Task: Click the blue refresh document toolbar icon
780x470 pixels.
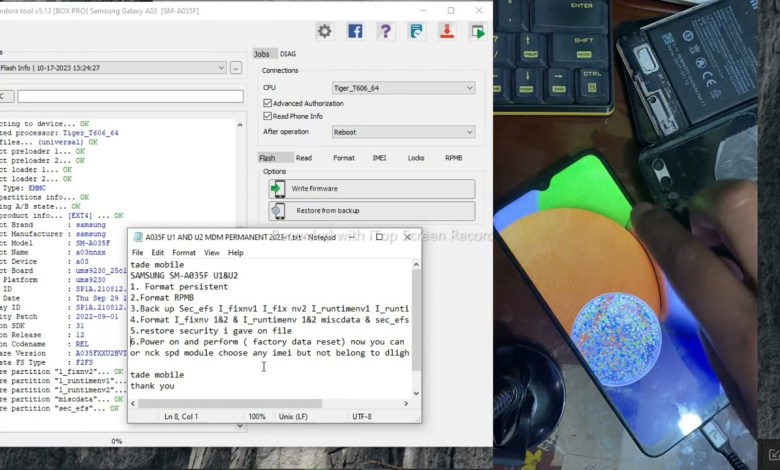Action: 416,32
